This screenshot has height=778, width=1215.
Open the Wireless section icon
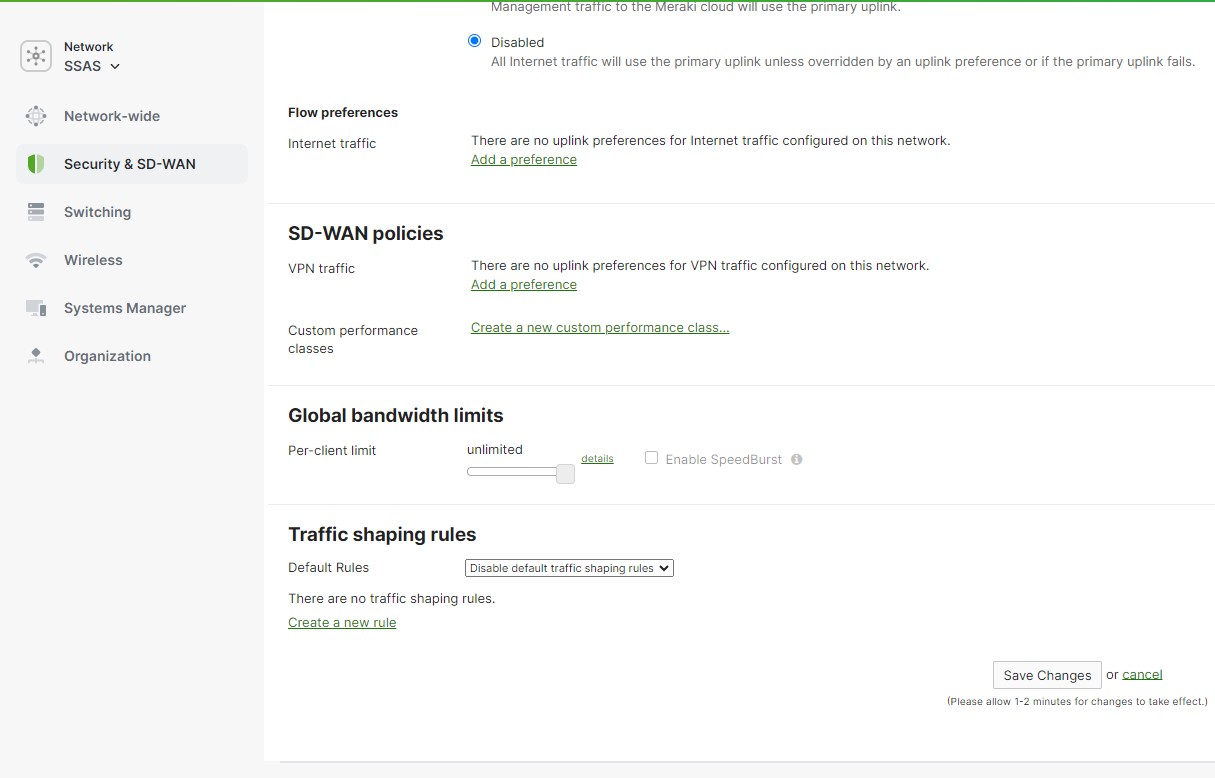pos(36,259)
